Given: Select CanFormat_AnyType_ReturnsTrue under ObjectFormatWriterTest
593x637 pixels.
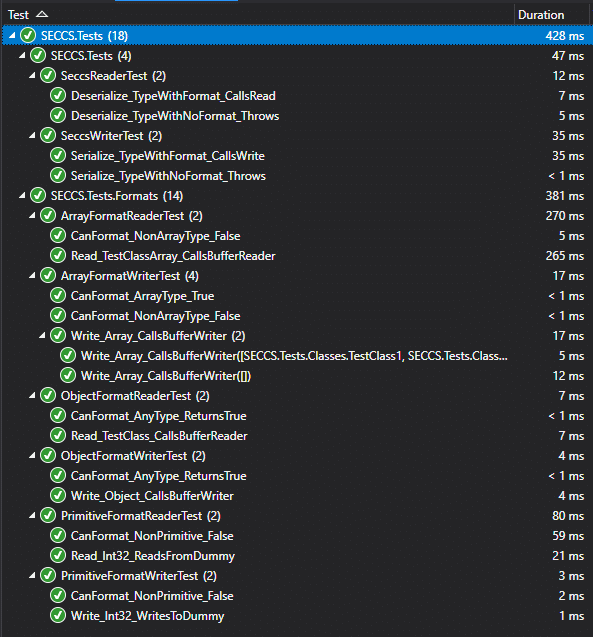Looking at the screenshot, I should [159, 476].
